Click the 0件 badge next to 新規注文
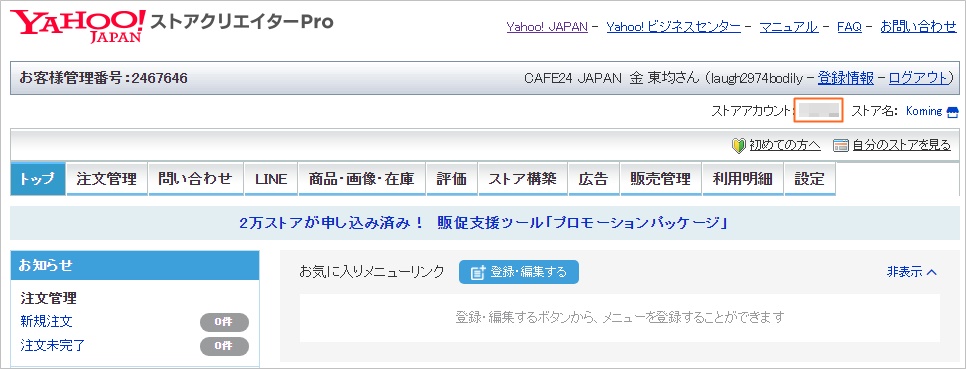This screenshot has width=966, height=369. 224,322
